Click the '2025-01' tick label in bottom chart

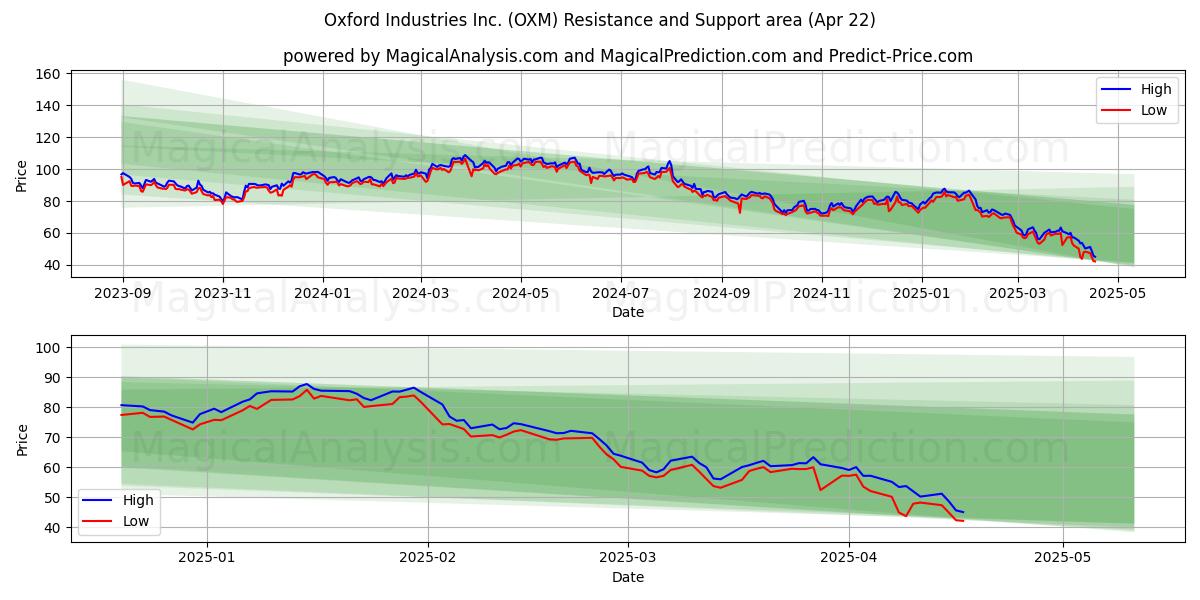207,558
